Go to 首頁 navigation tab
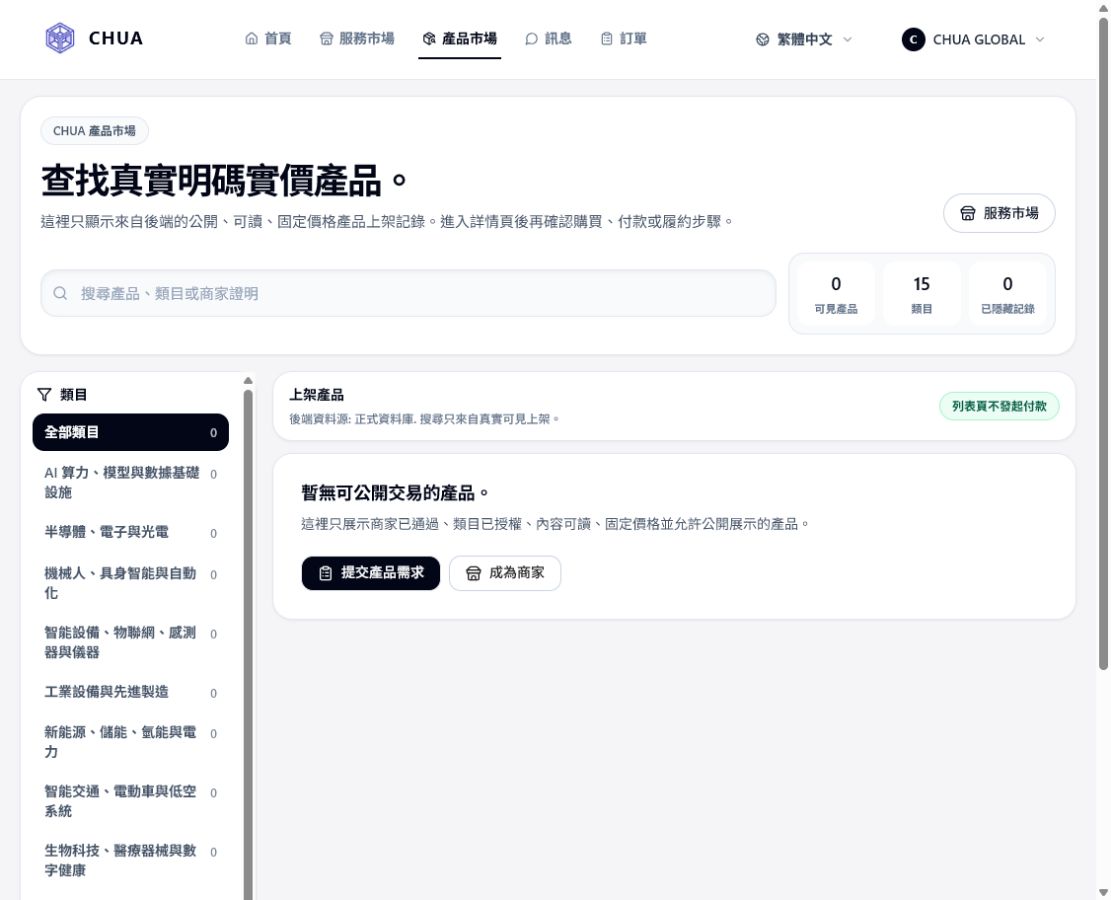 [268, 38]
